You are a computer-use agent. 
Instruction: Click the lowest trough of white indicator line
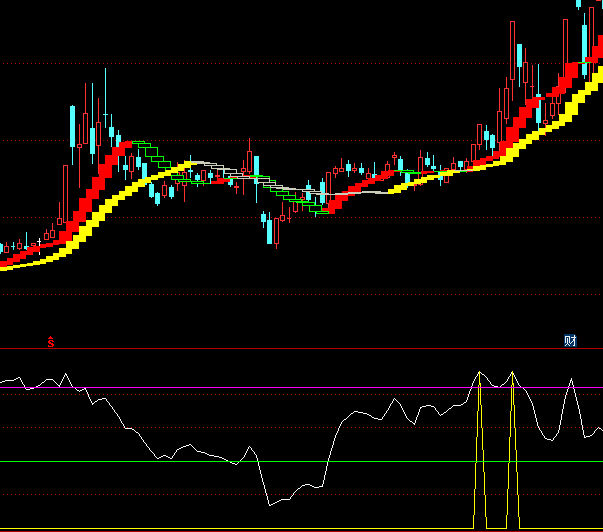tap(269, 502)
